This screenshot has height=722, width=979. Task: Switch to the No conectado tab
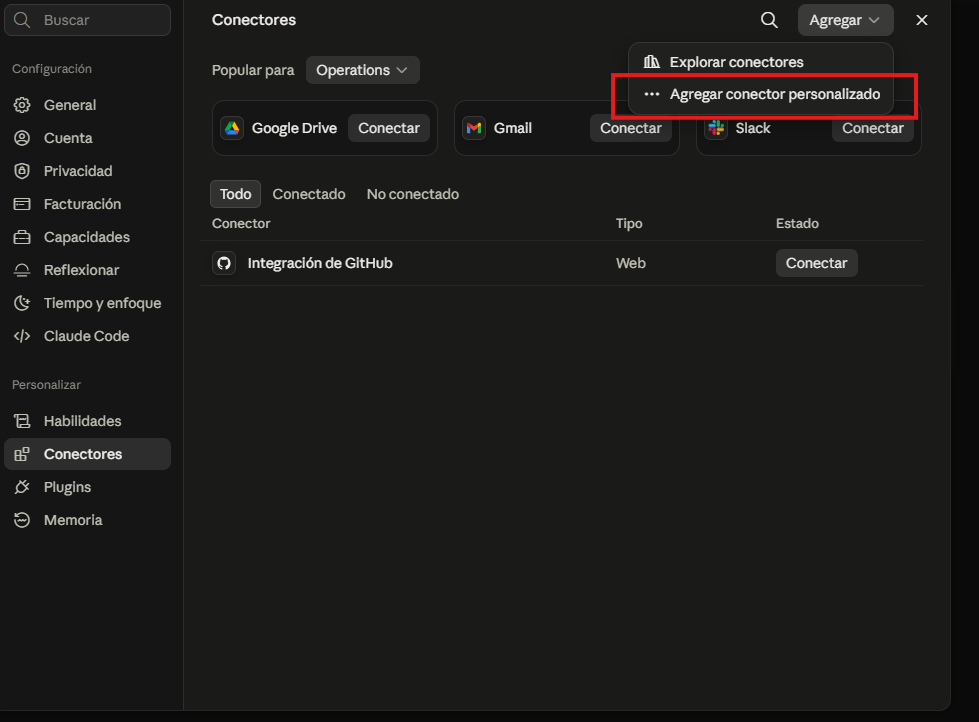(x=413, y=194)
